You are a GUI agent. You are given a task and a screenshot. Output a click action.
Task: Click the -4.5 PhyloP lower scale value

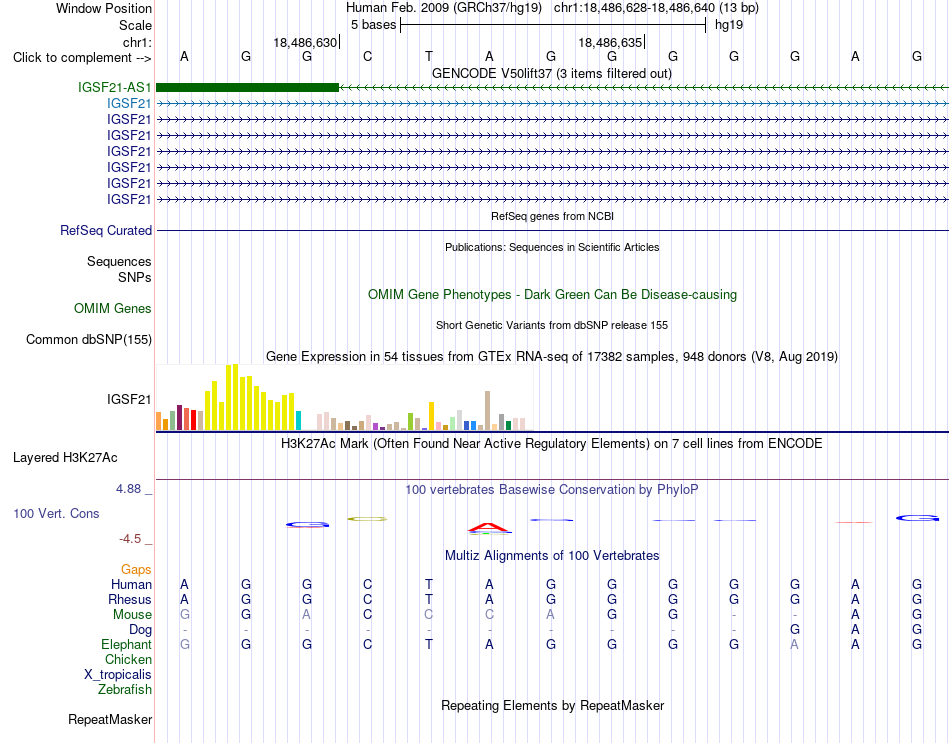[130, 539]
